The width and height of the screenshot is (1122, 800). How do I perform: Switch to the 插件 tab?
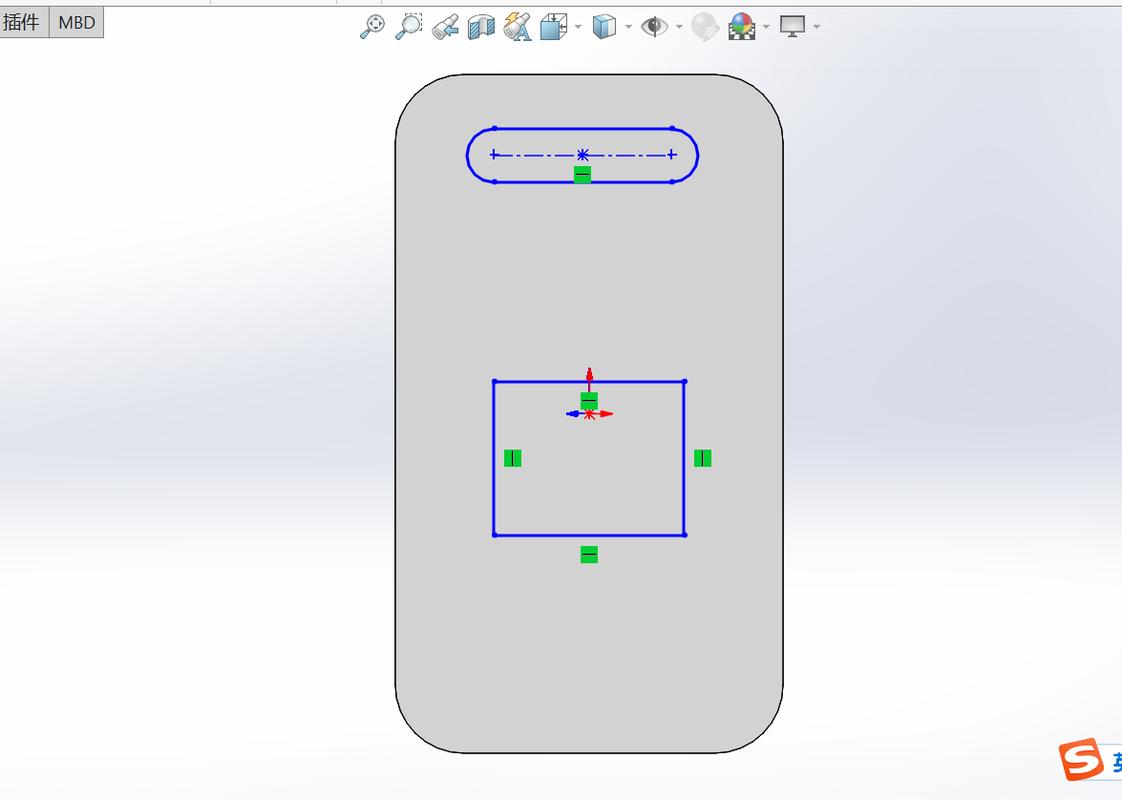(22, 22)
